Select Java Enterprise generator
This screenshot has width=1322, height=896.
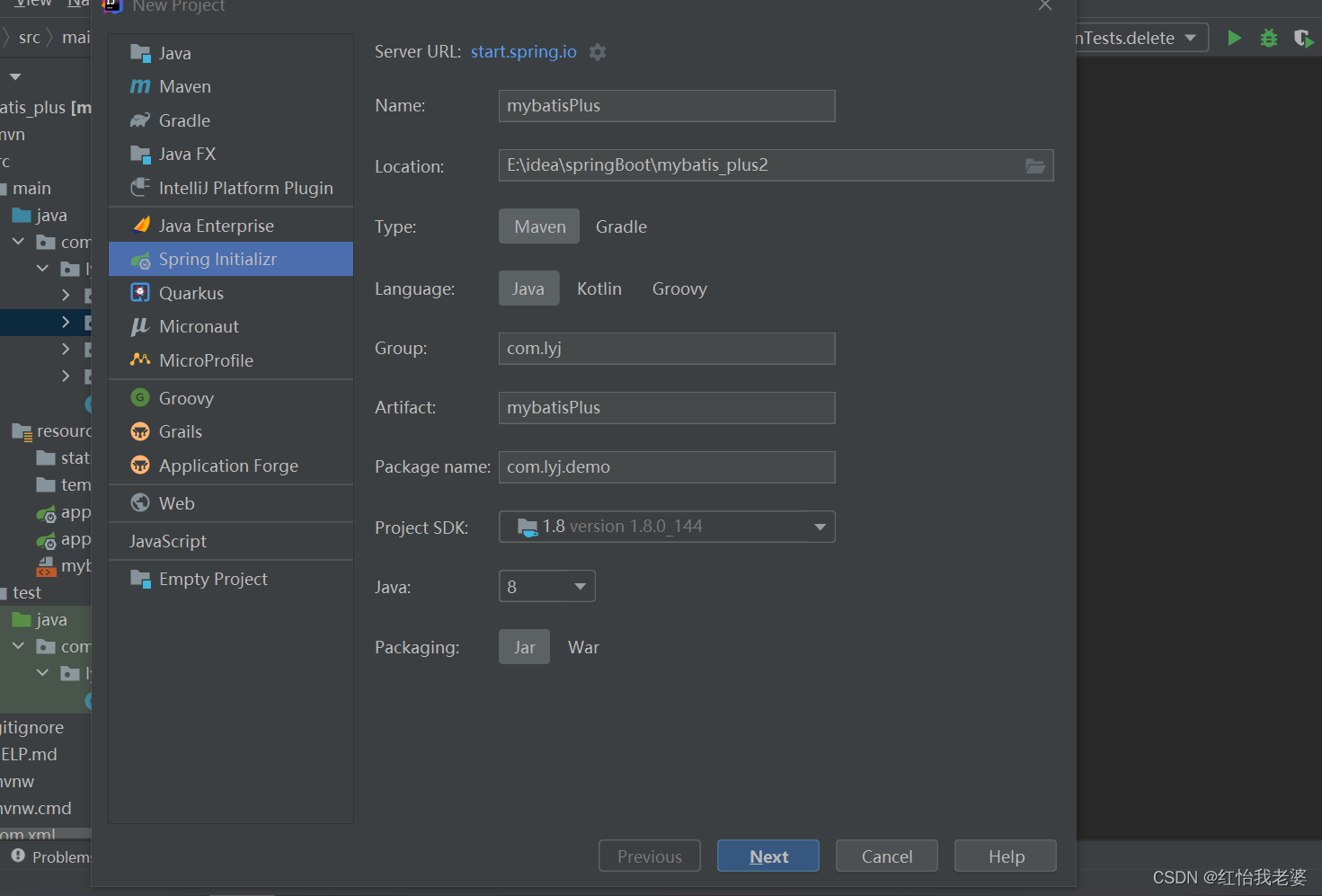point(231,226)
